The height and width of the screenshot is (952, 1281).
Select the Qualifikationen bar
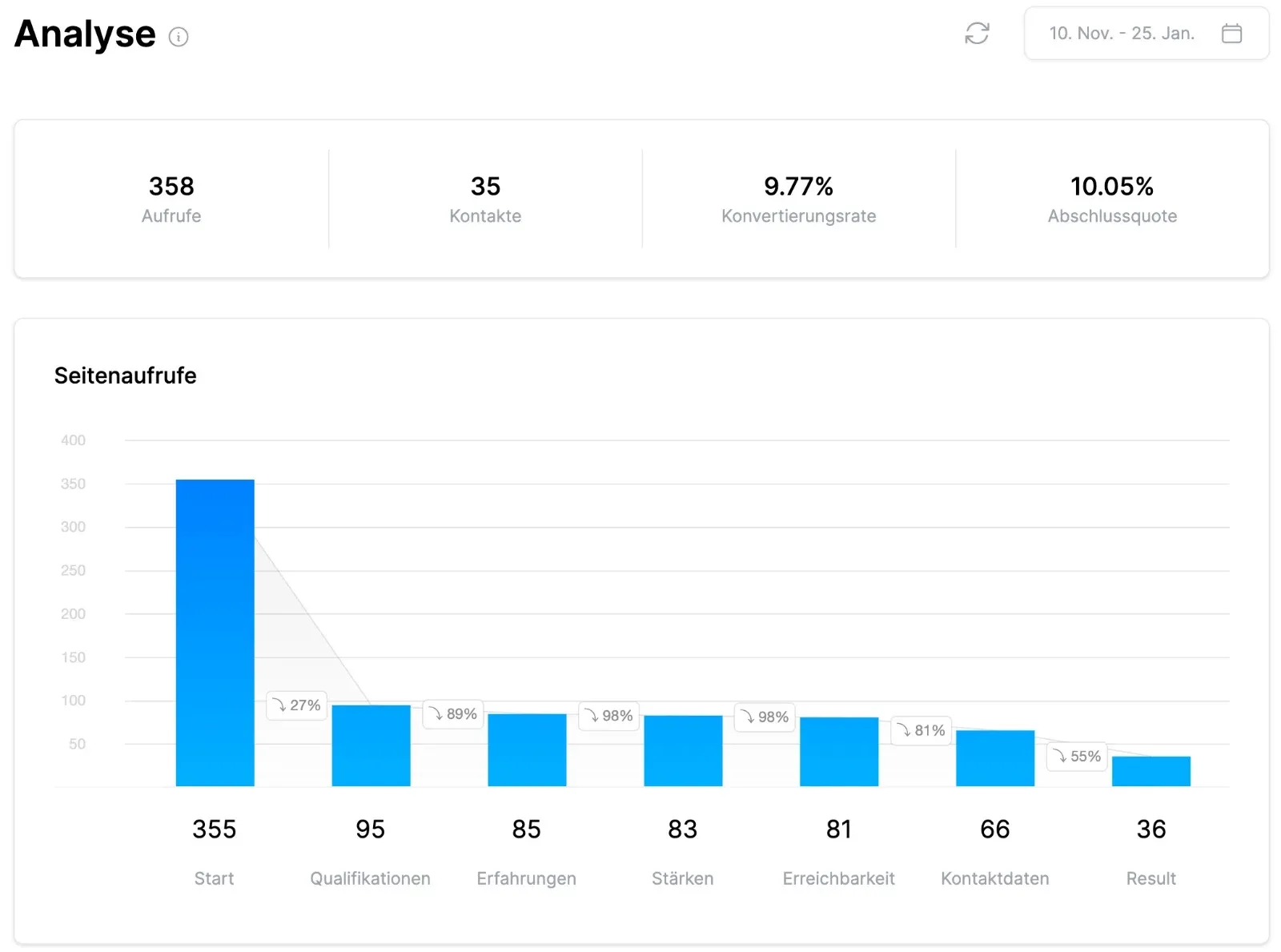click(x=371, y=745)
